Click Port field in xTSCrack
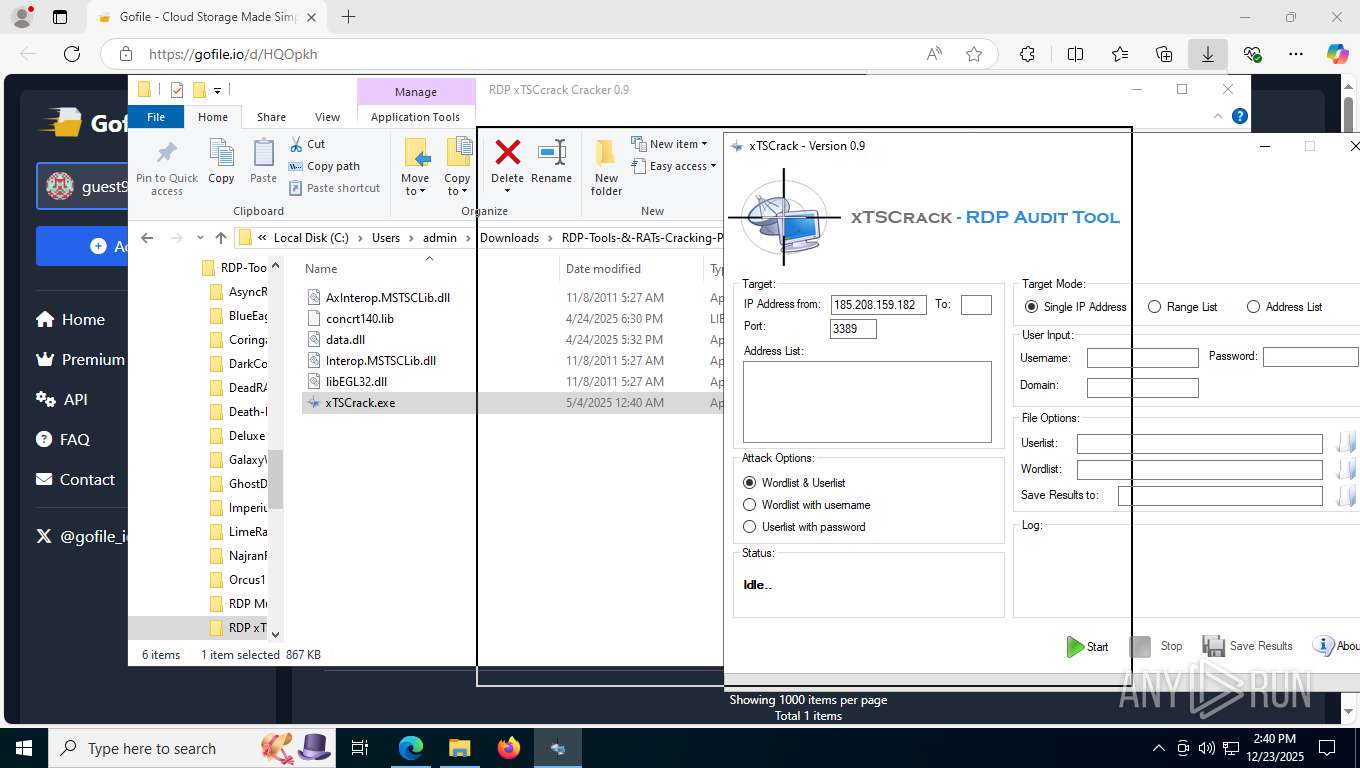The image size is (1360, 768). click(x=853, y=329)
